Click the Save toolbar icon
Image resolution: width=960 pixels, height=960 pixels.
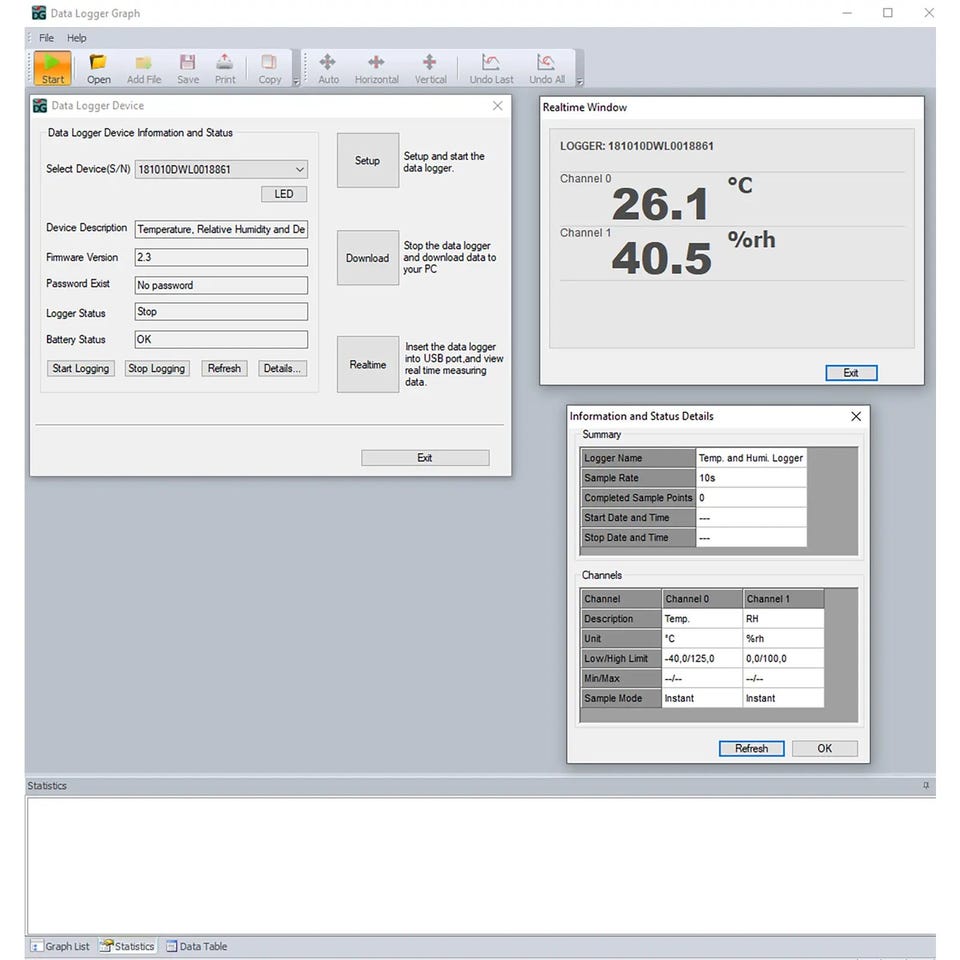(187, 68)
